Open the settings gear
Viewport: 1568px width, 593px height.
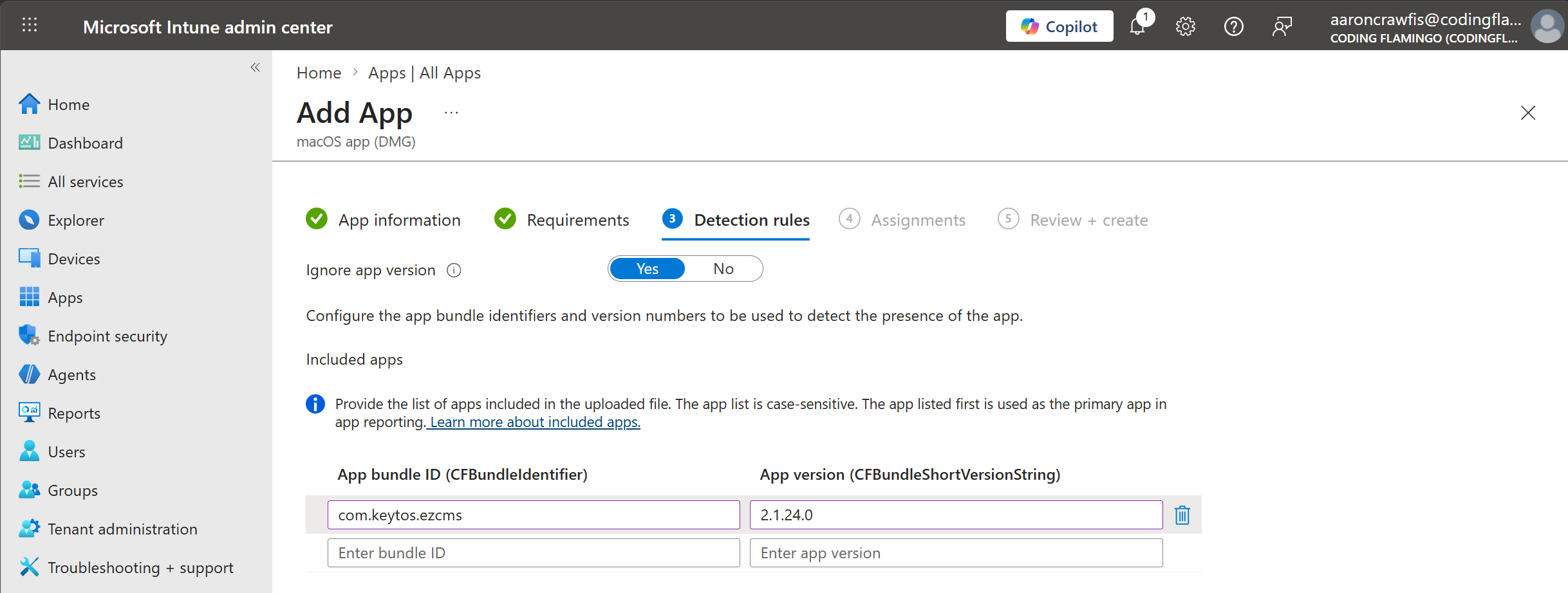click(x=1185, y=26)
